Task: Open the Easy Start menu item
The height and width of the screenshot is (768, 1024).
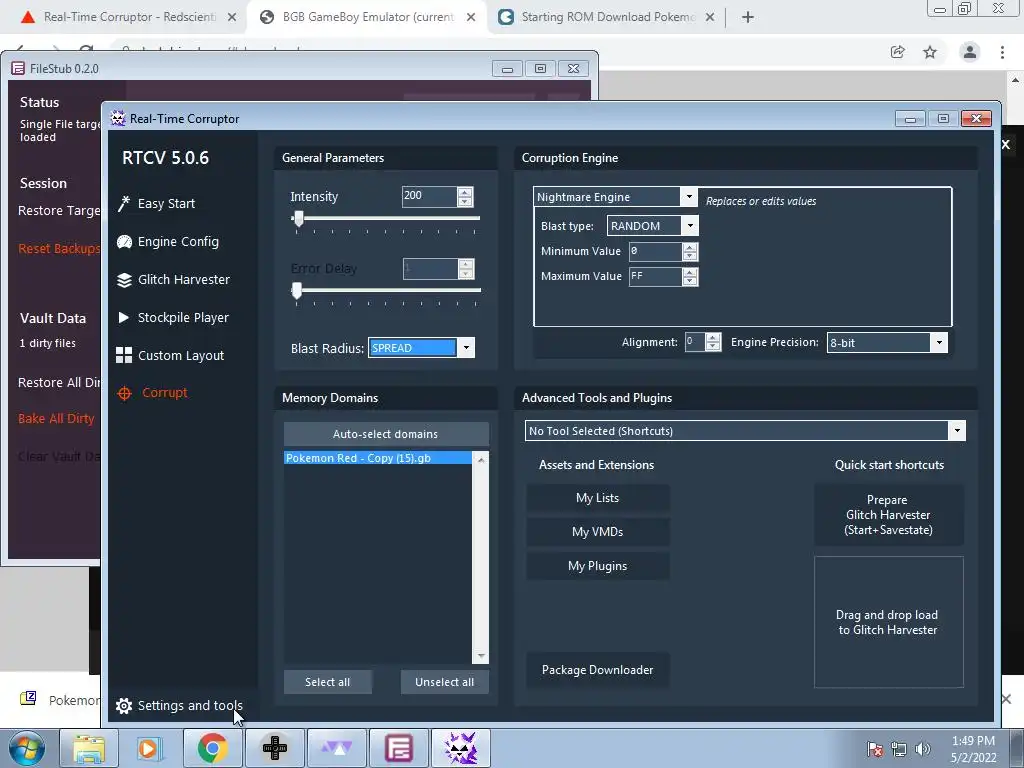Action: pos(166,204)
